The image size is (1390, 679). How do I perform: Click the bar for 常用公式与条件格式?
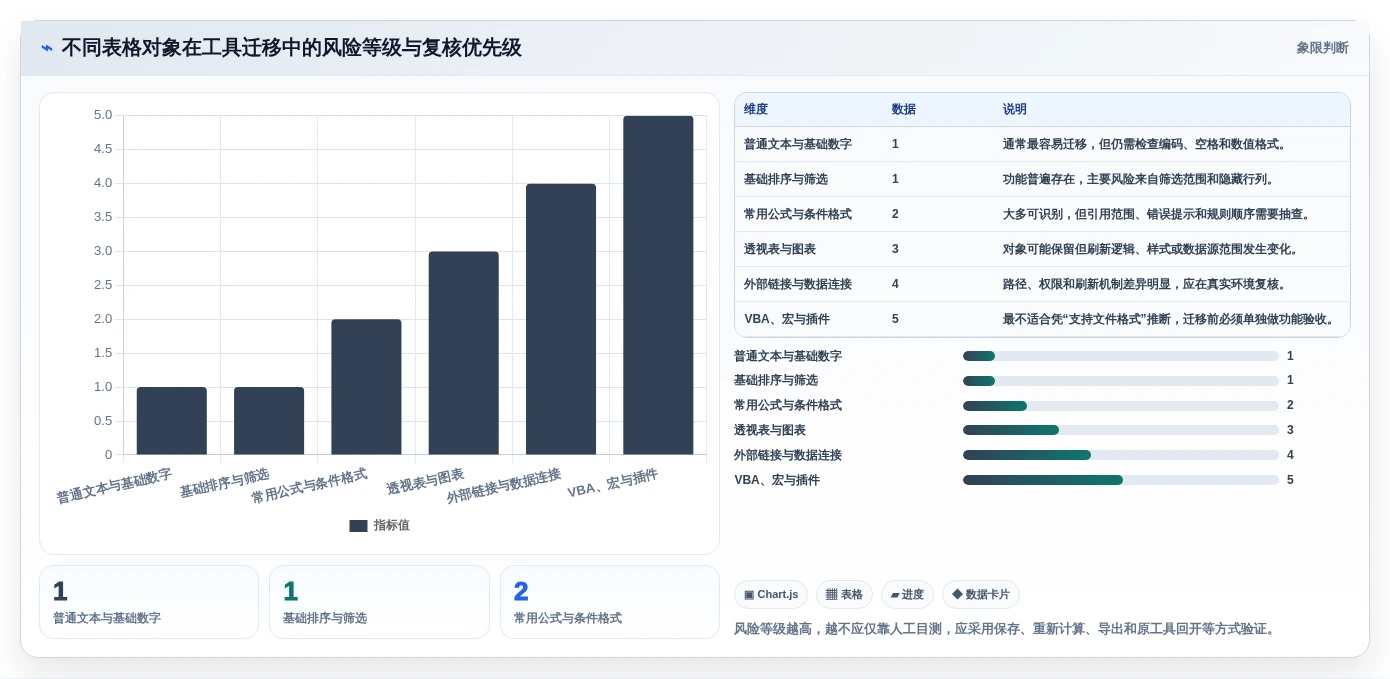[x=366, y=387]
